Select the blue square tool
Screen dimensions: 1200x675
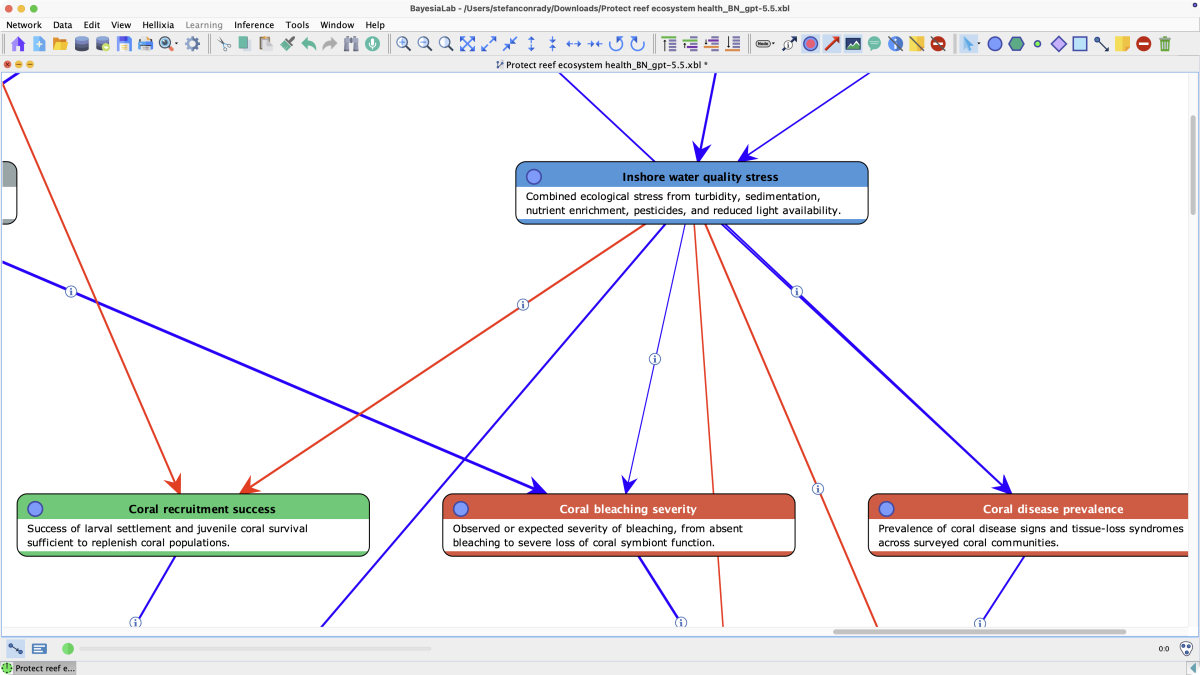pyautogui.click(x=1080, y=44)
